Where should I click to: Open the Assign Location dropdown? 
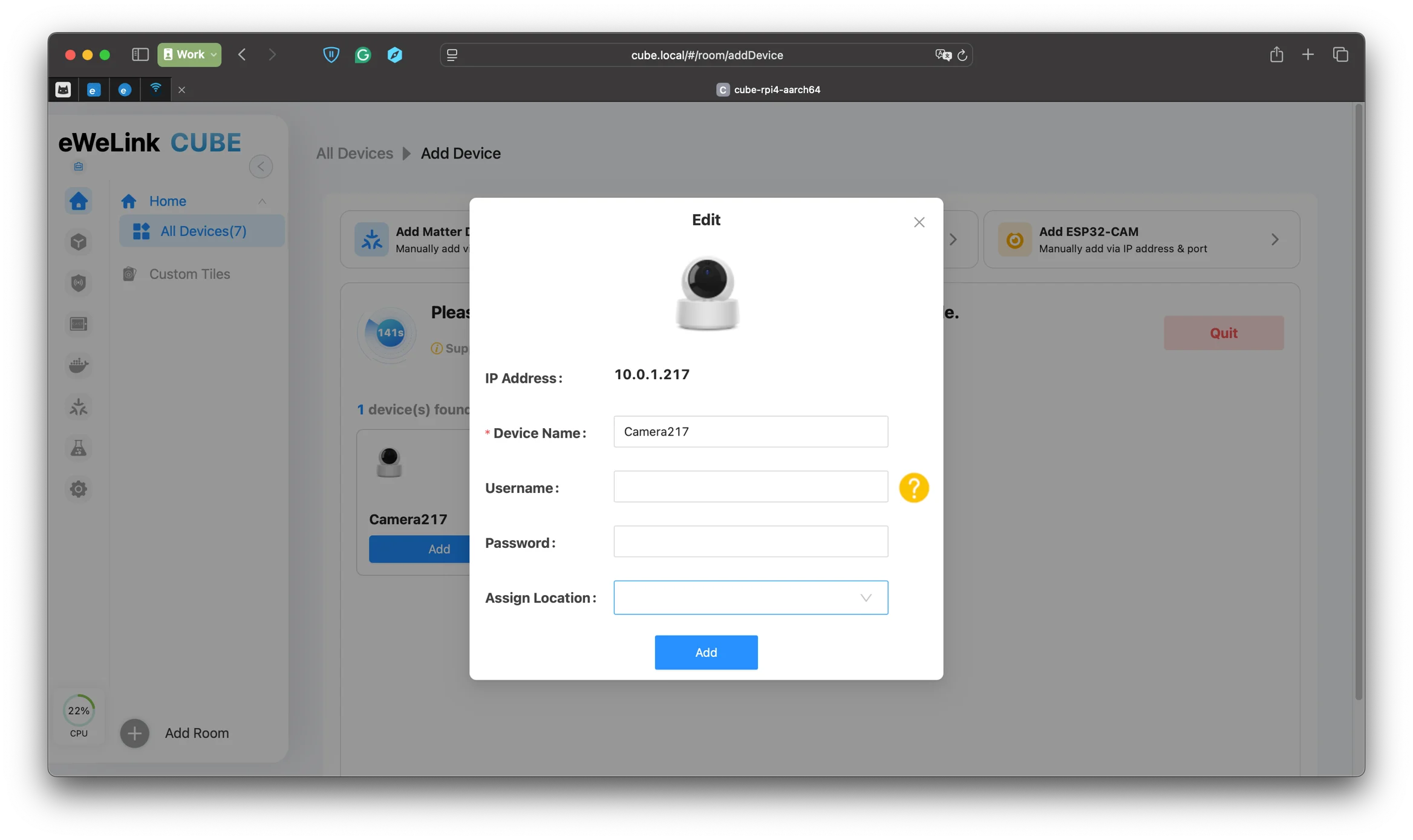tap(750, 597)
